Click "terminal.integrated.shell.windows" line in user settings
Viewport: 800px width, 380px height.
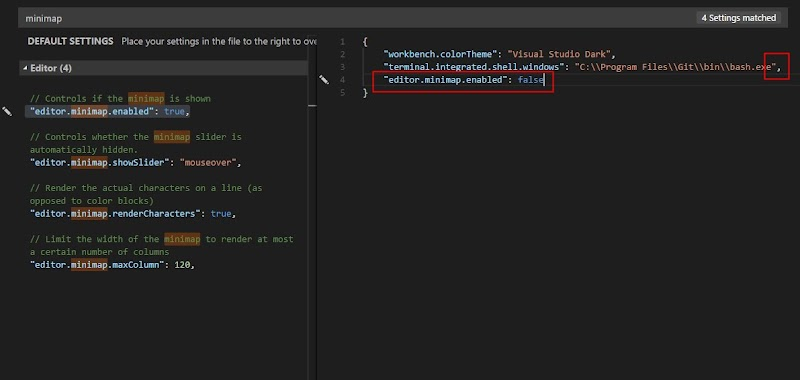tap(582, 67)
